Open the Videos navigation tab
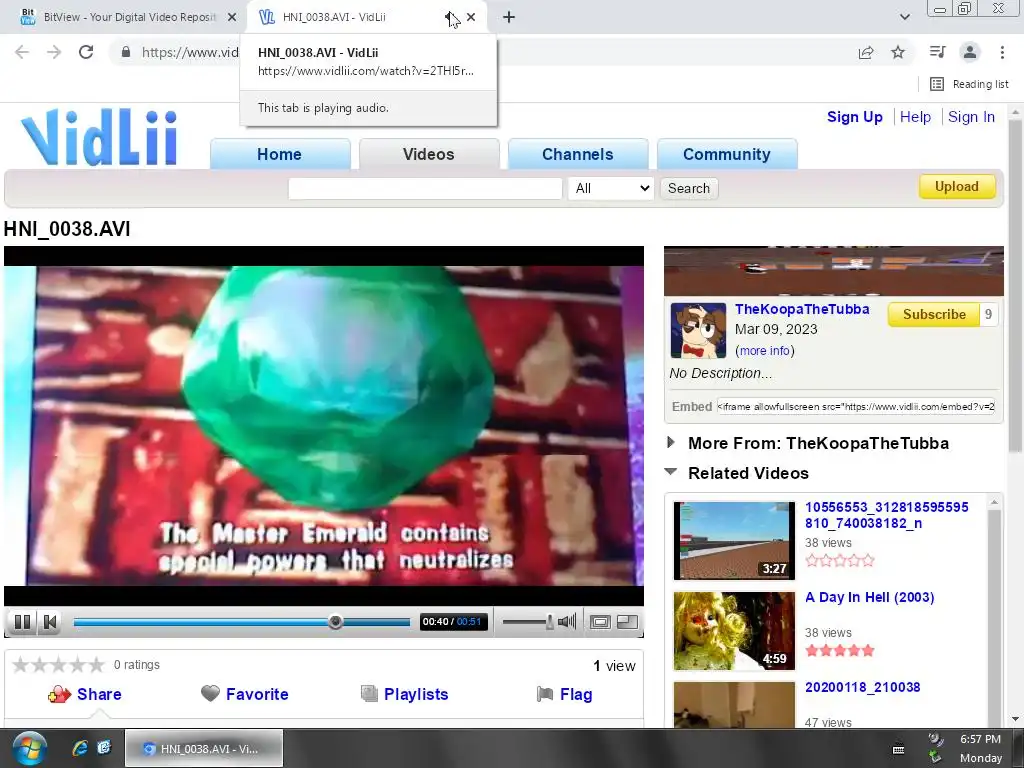This screenshot has width=1024, height=768. [x=428, y=154]
